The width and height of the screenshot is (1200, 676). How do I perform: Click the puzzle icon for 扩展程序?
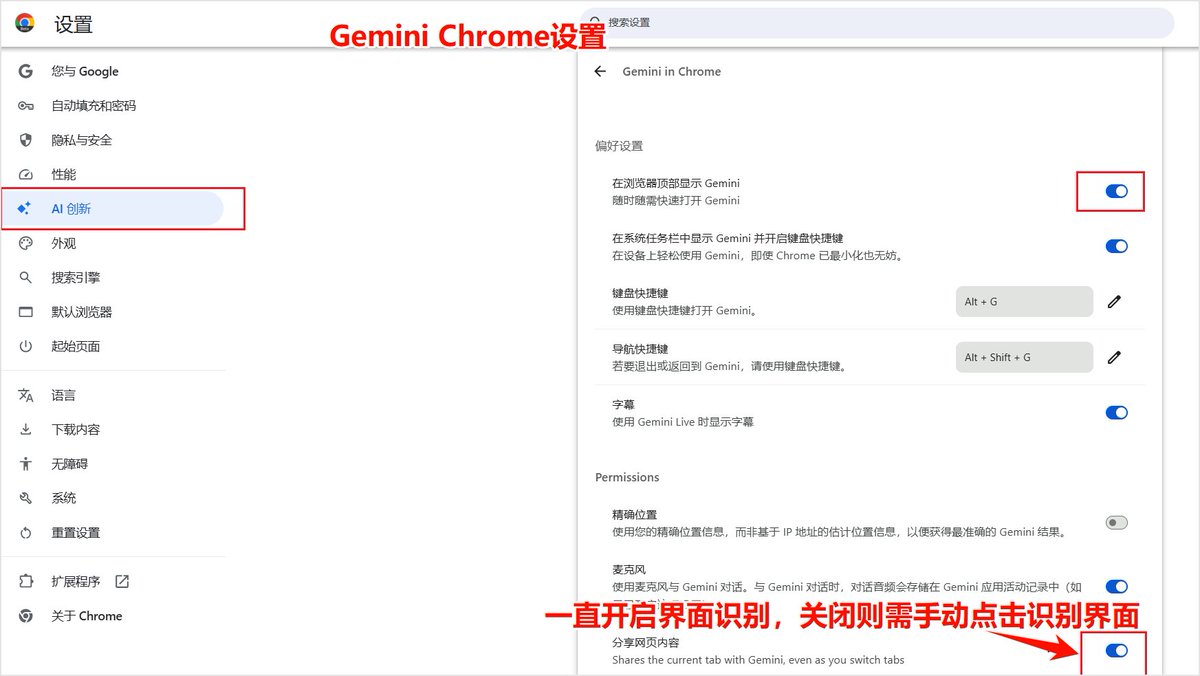[26, 581]
